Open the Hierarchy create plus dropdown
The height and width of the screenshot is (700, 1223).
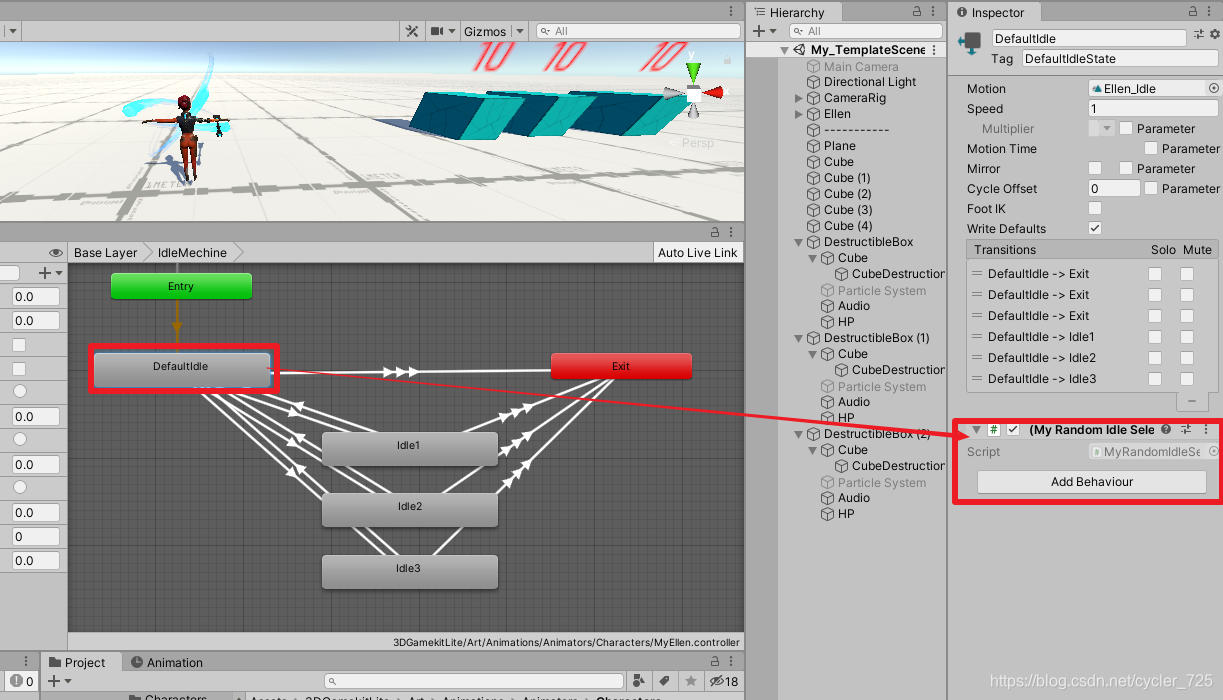pos(764,31)
